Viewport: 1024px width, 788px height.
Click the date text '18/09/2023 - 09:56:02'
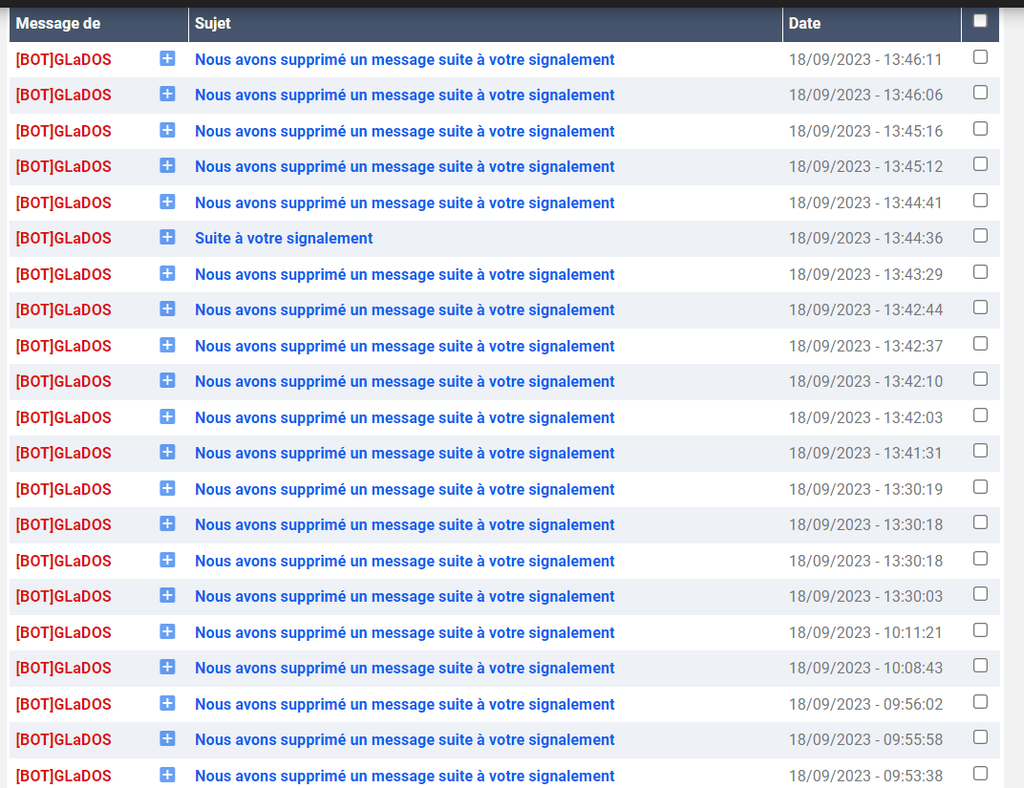click(x=865, y=704)
